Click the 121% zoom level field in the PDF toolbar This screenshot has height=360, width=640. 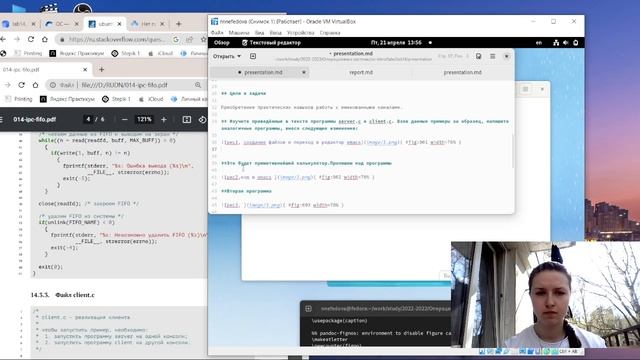click(144, 120)
